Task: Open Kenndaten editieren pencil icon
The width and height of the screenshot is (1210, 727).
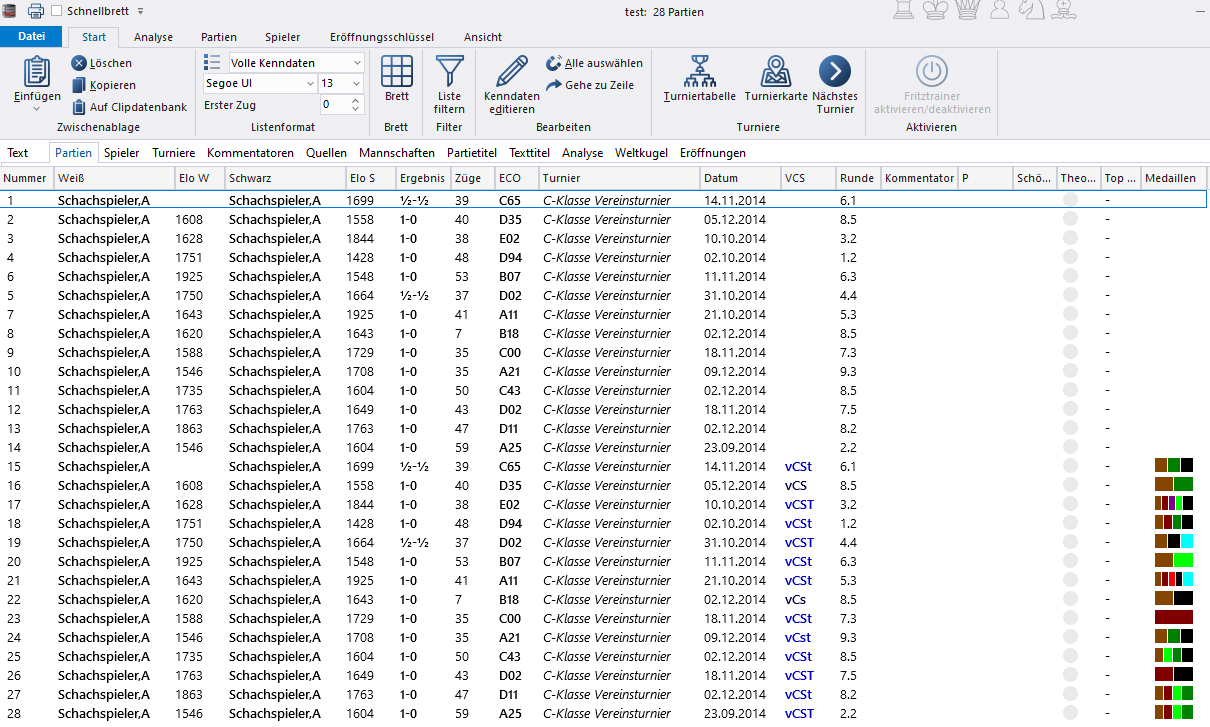Action: (x=512, y=73)
